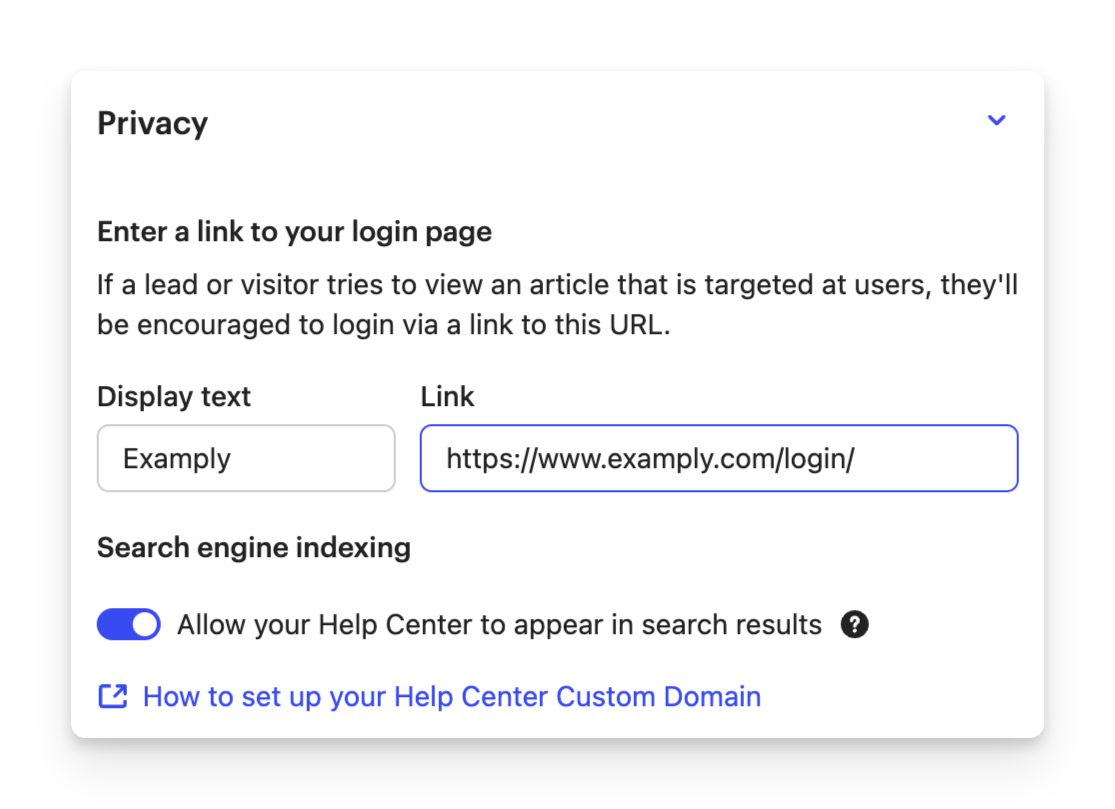Focus the Display text input field
This screenshot has width=1115, height=809.
[x=246, y=458]
